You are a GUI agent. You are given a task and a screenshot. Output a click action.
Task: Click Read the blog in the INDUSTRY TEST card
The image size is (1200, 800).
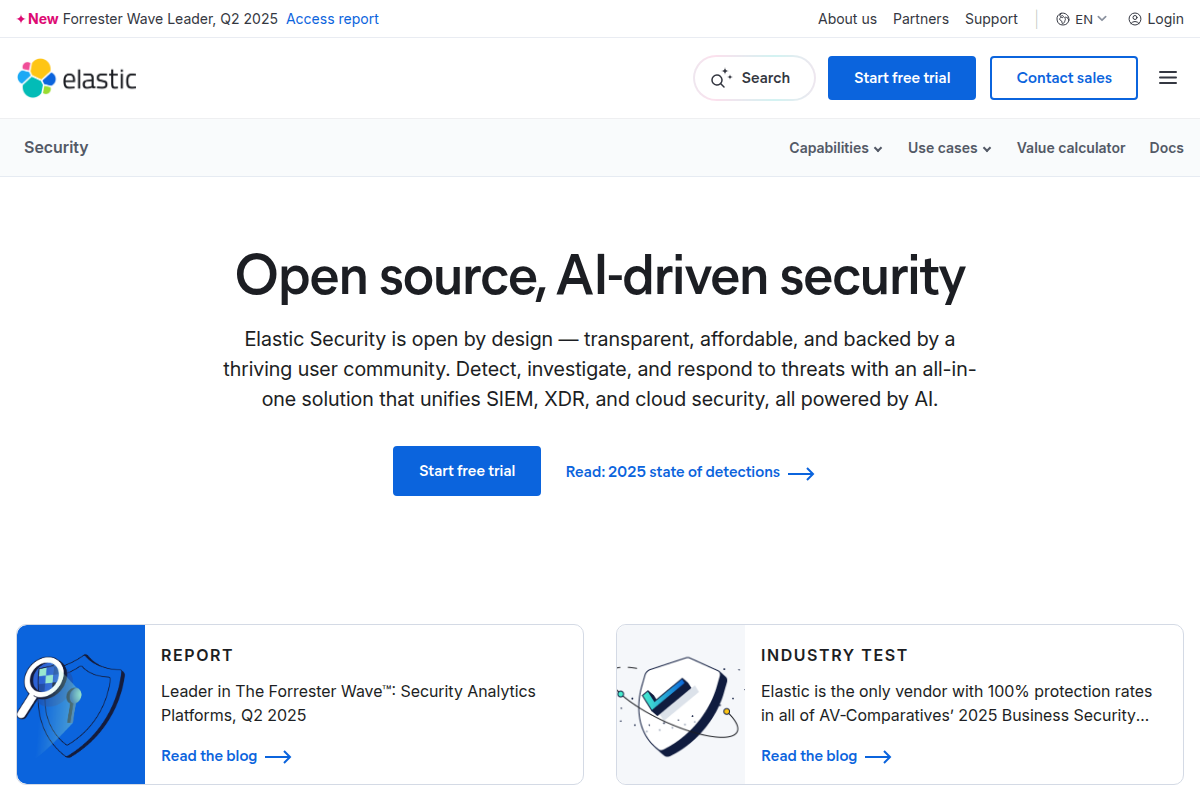(810, 756)
